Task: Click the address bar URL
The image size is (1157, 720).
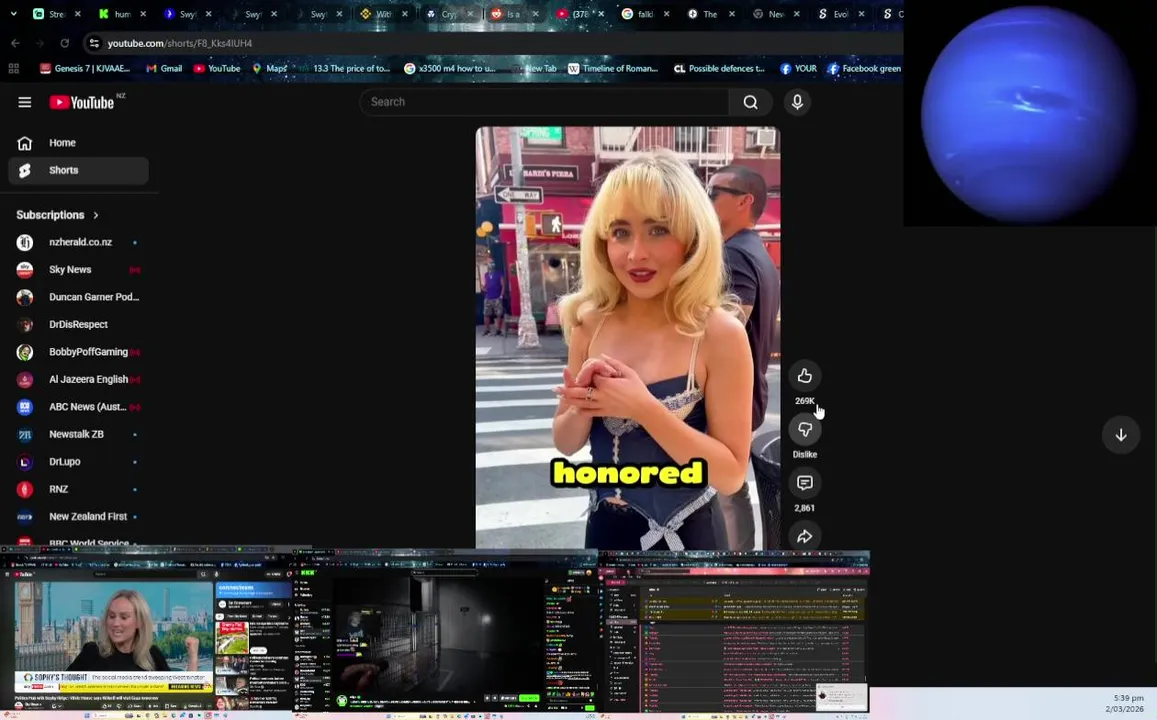Action: click(180, 44)
